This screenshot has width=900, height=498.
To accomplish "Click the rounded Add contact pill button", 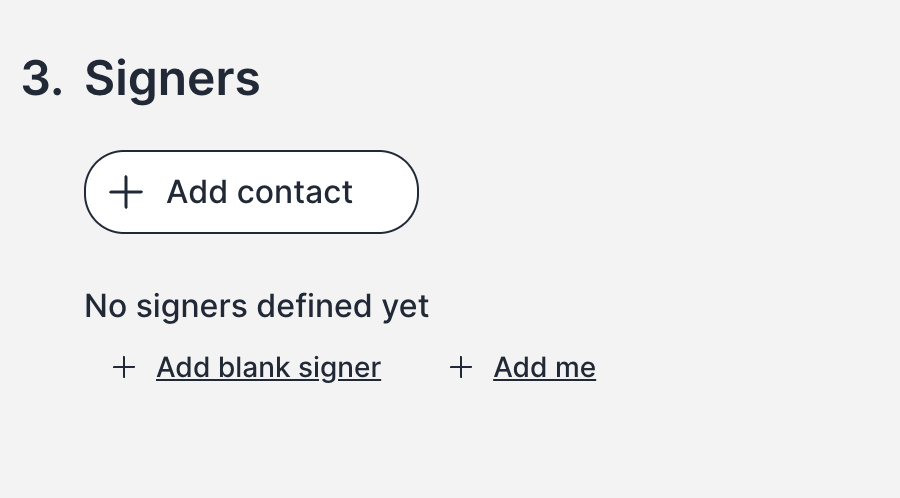I will [251, 192].
